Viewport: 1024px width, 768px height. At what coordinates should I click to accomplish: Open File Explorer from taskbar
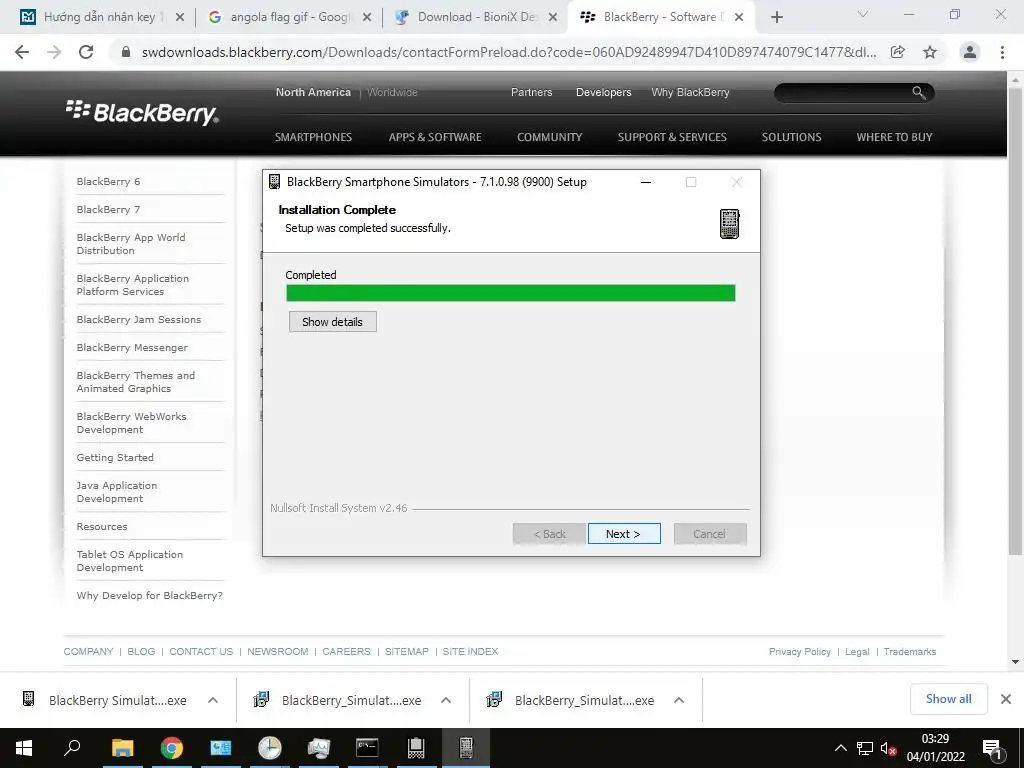(x=122, y=748)
